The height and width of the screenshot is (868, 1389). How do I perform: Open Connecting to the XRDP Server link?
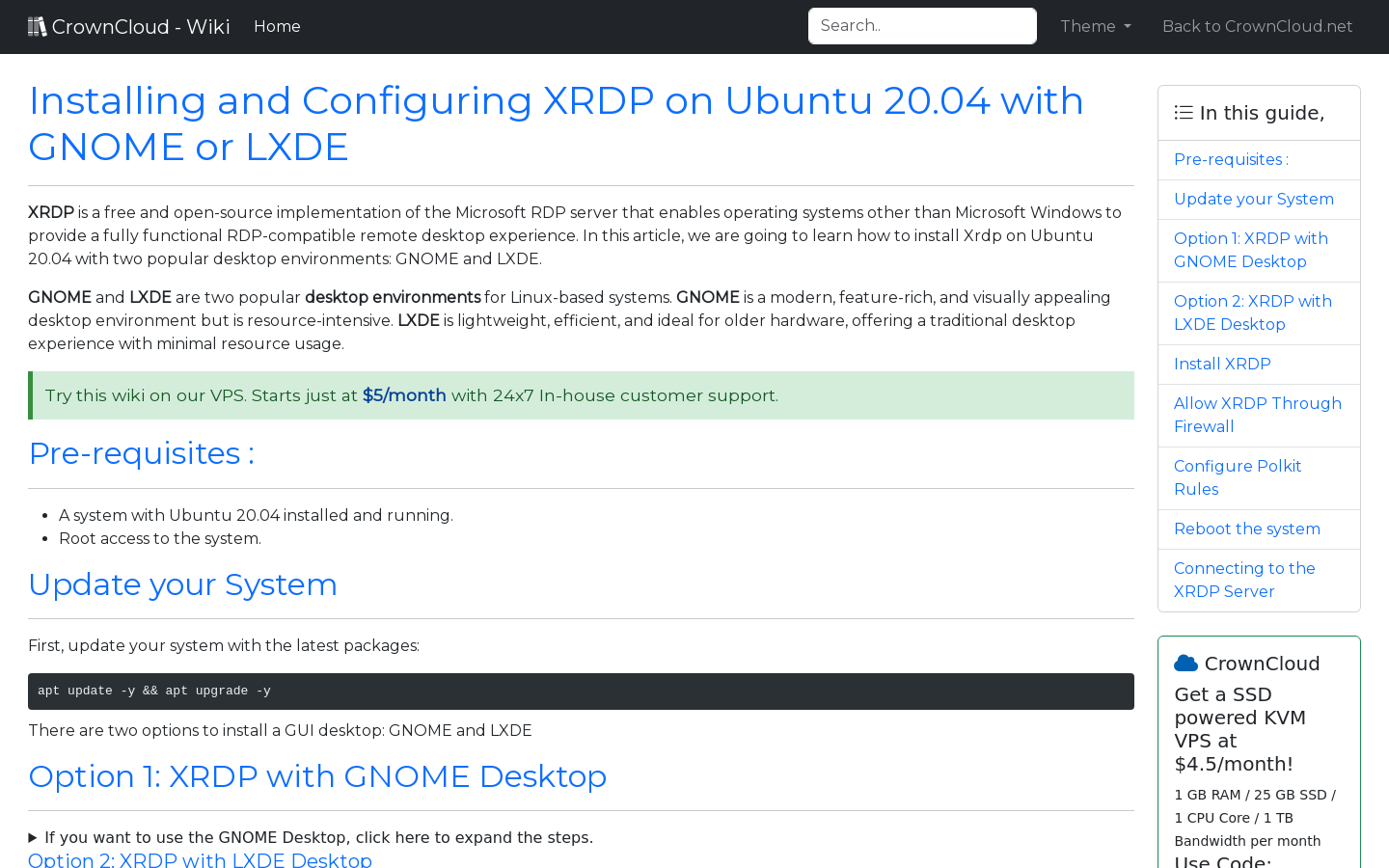tap(1243, 580)
